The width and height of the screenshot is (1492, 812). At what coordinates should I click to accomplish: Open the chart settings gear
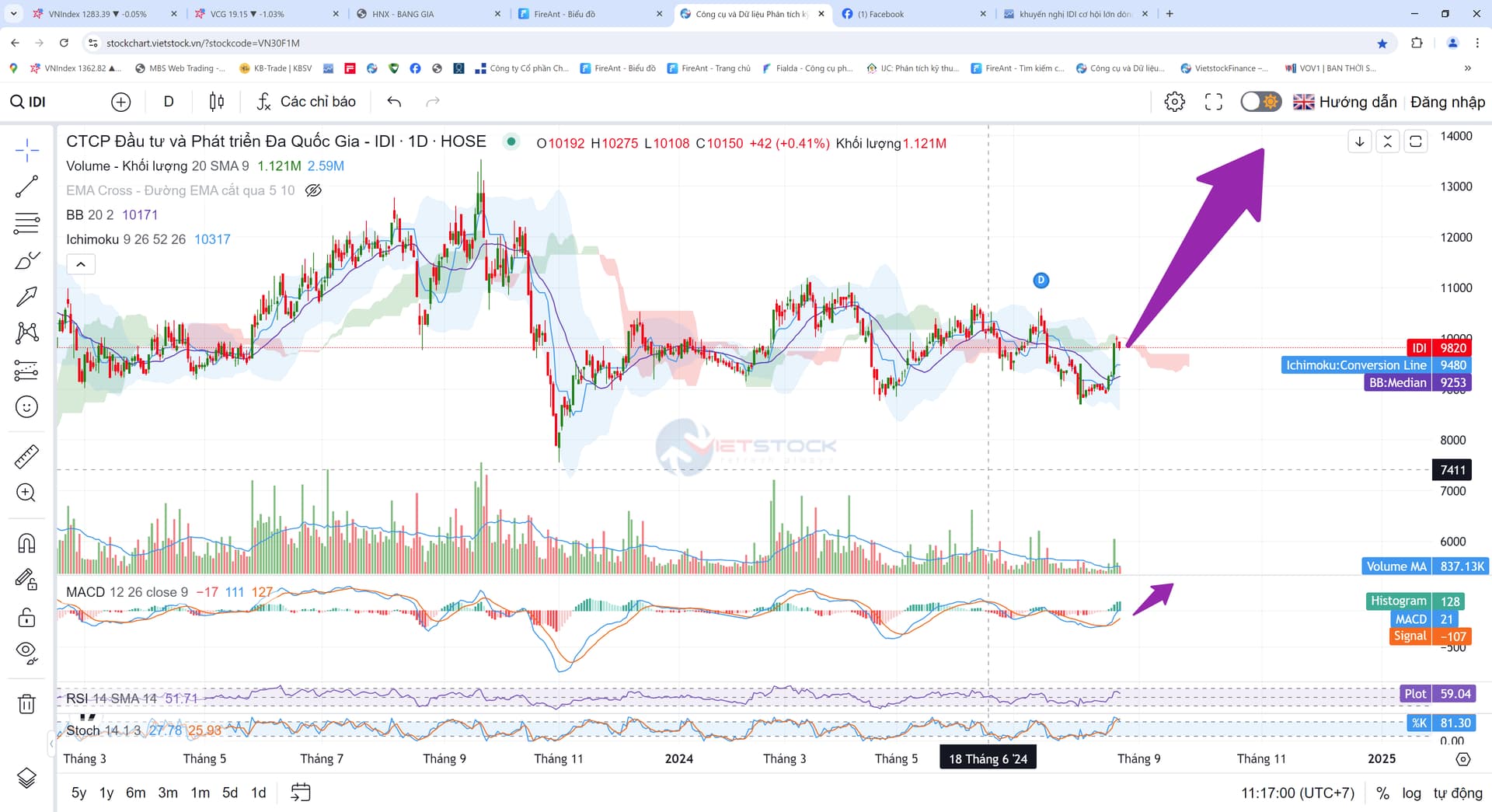(x=1175, y=102)
